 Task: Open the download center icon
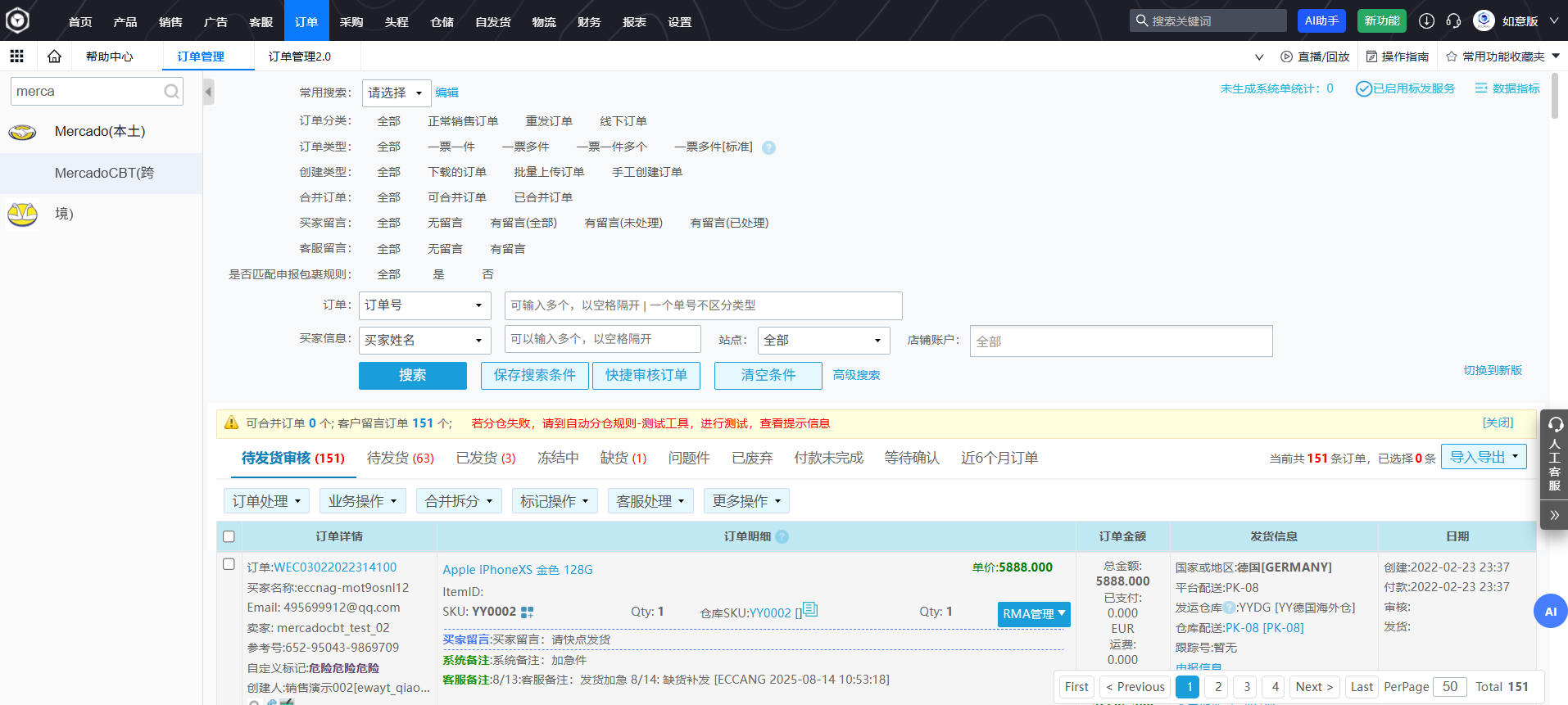(1426, 21)
